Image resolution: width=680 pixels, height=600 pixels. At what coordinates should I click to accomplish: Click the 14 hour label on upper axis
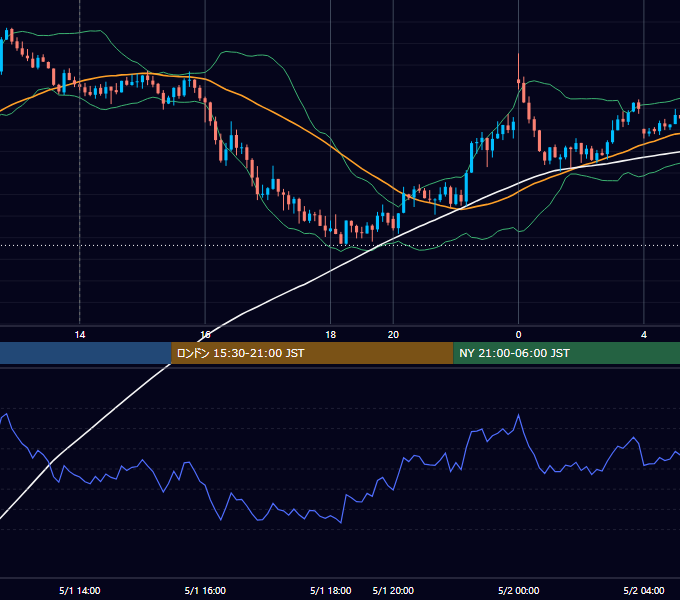(80, 335)
